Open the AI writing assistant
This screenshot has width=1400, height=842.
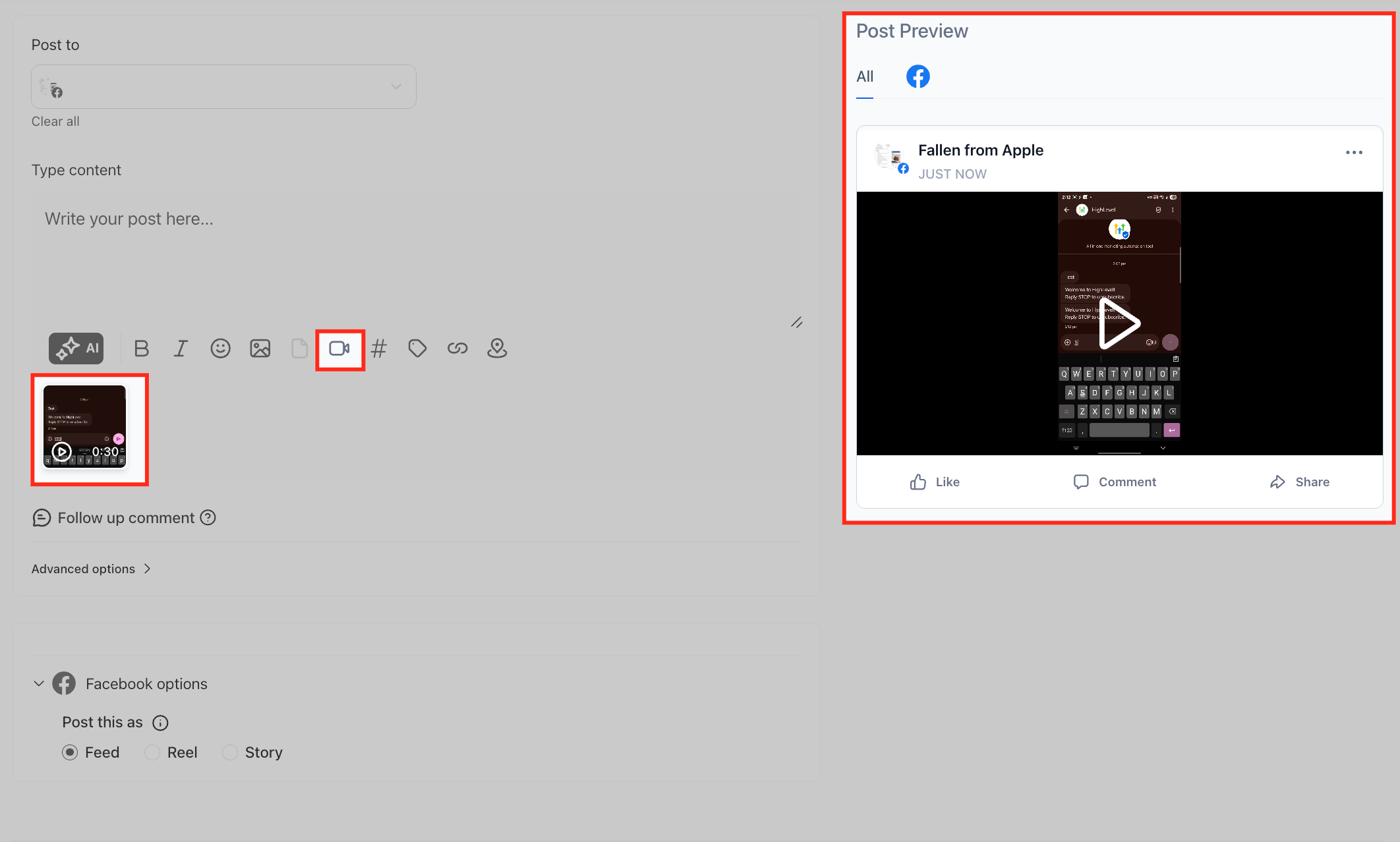75,349
